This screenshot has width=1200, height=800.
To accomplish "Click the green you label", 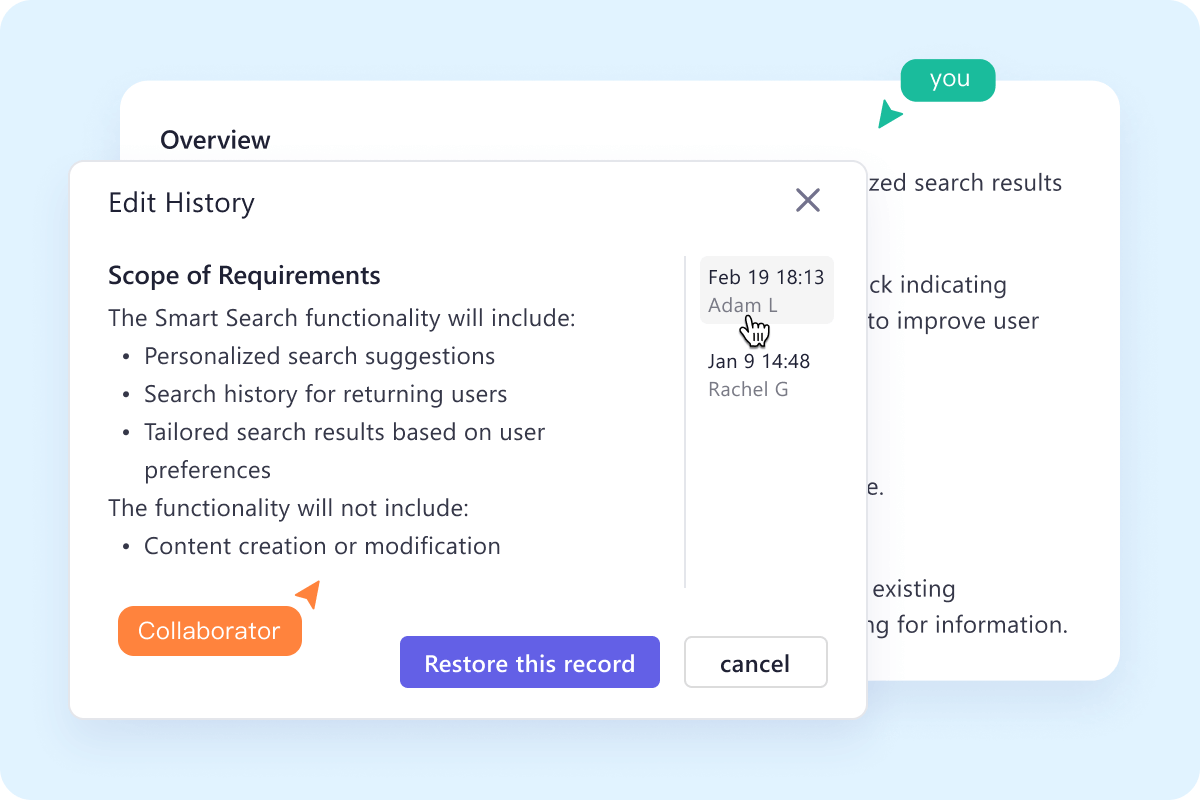I will 947,79.
